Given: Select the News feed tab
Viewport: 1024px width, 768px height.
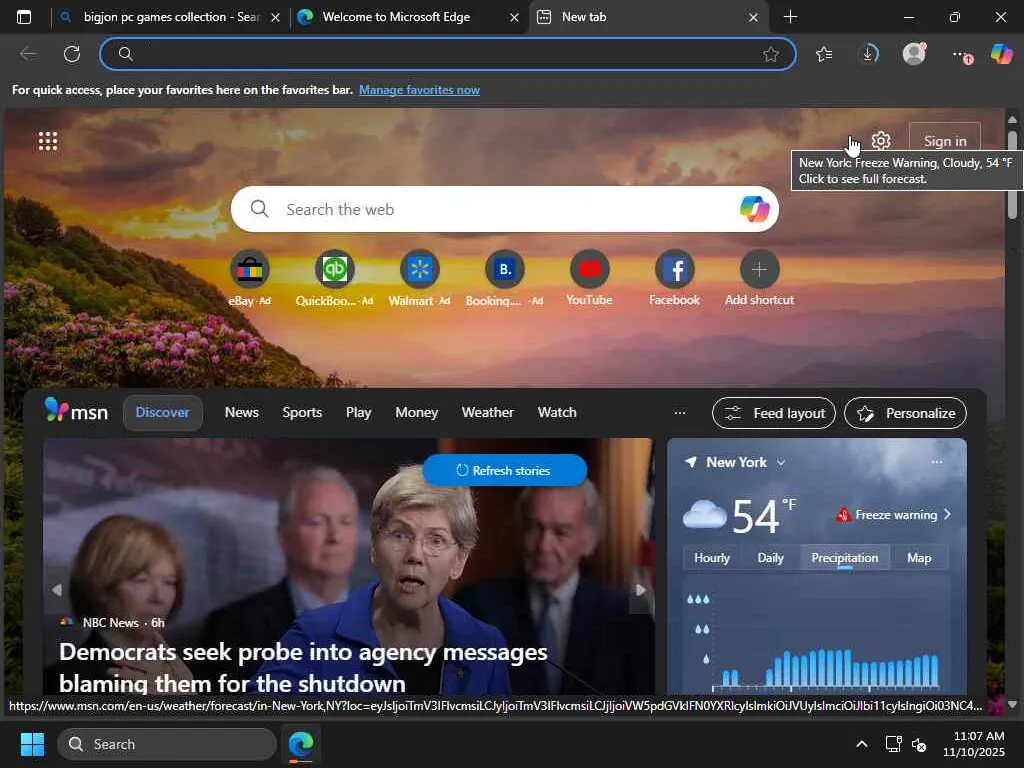Looking at the screenshot, I should 242,413.
